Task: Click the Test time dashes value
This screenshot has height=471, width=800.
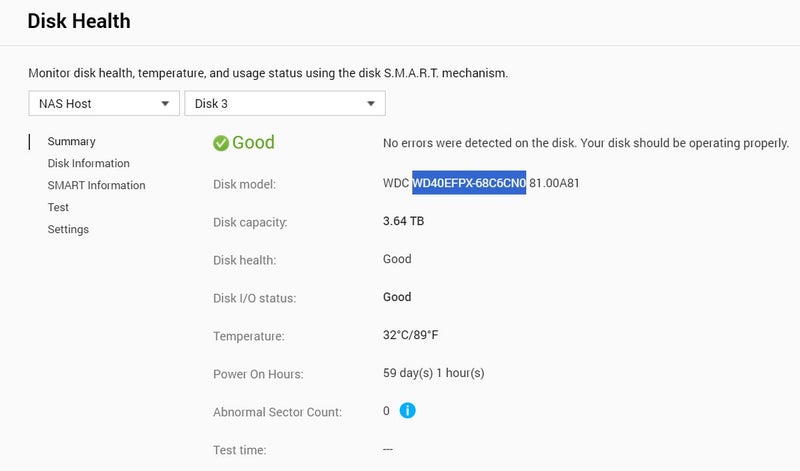Action: [388, 449]
